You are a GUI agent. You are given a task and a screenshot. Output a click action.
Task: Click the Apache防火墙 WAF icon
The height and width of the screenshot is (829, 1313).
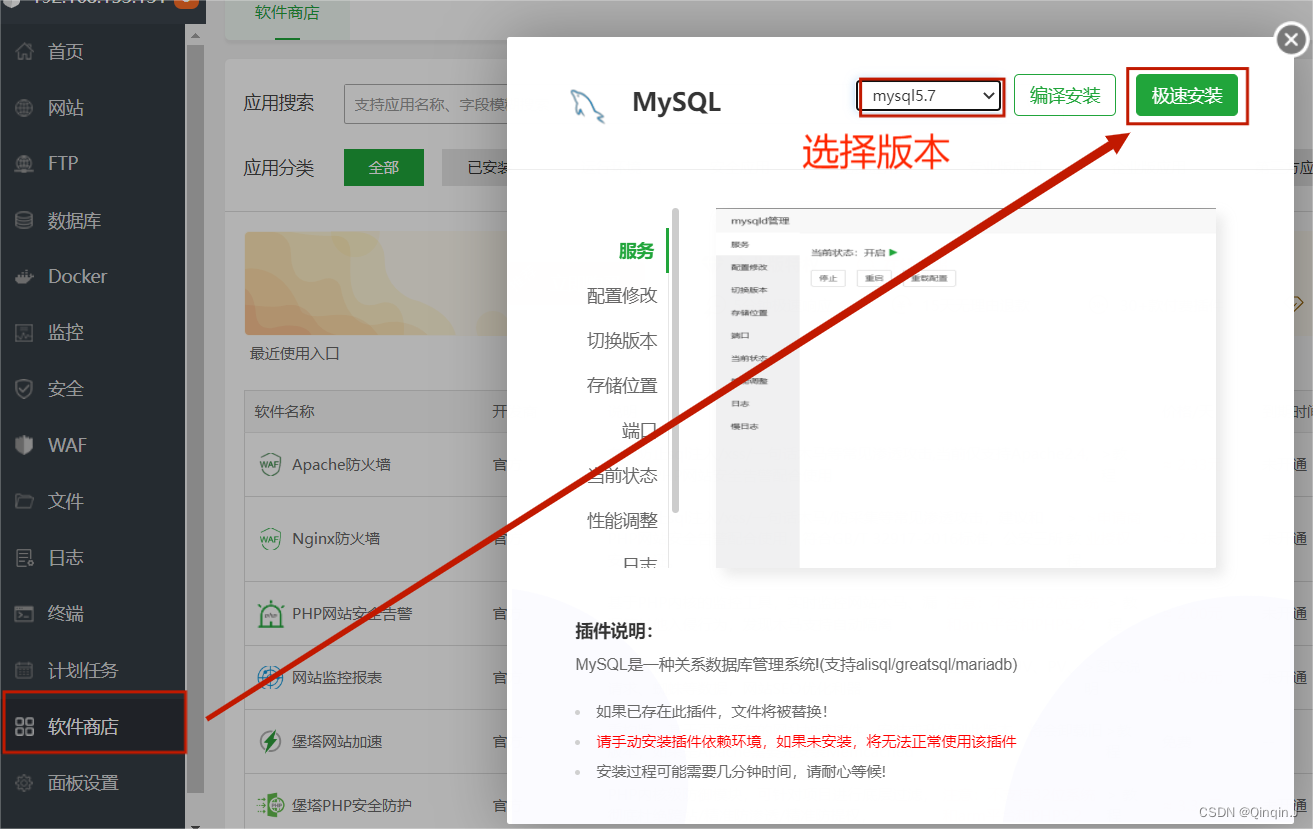(270, 465)
